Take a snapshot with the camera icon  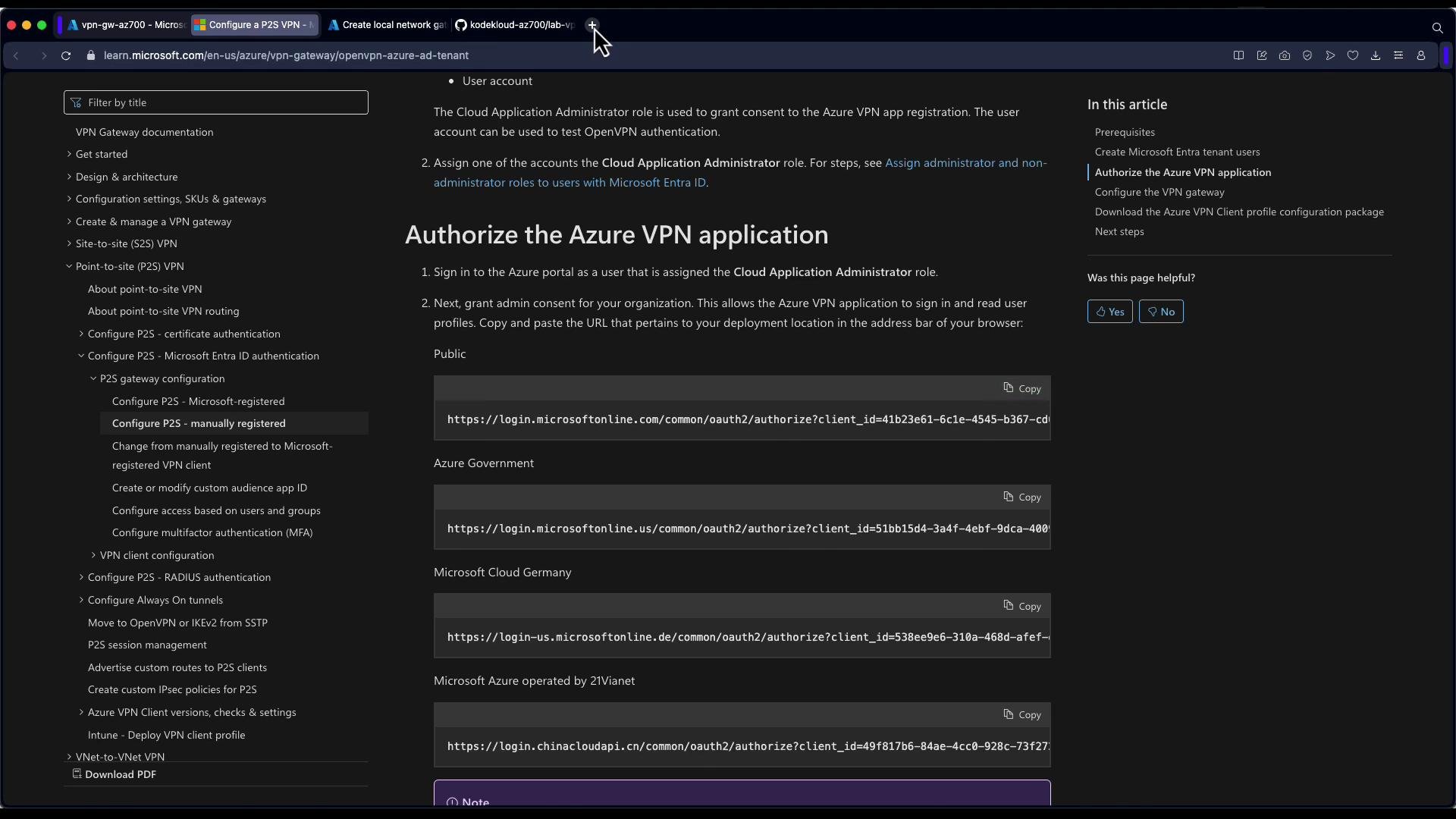coord(1285,55)
